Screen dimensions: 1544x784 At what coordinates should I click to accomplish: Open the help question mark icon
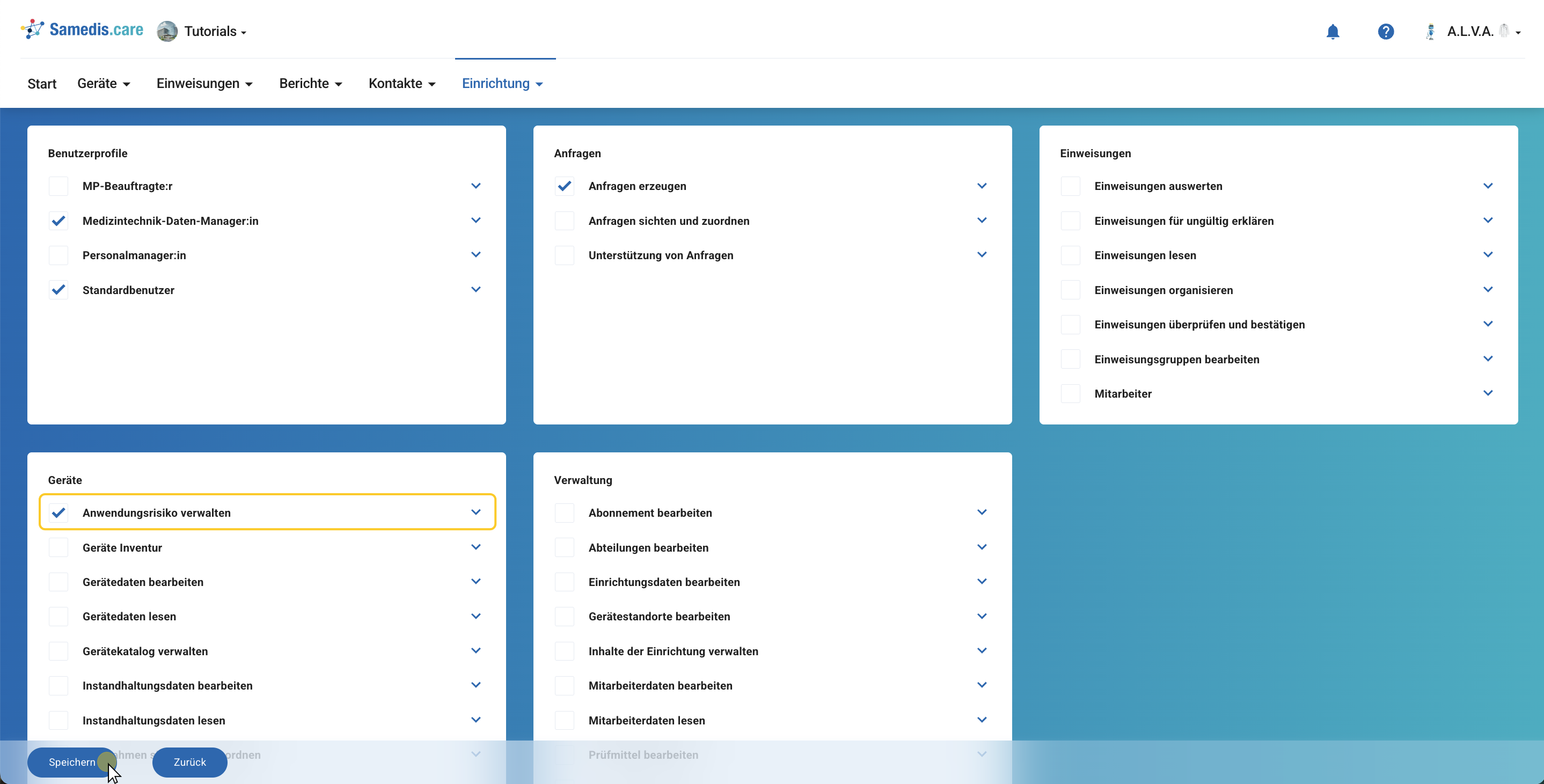tap(1385, 32)
